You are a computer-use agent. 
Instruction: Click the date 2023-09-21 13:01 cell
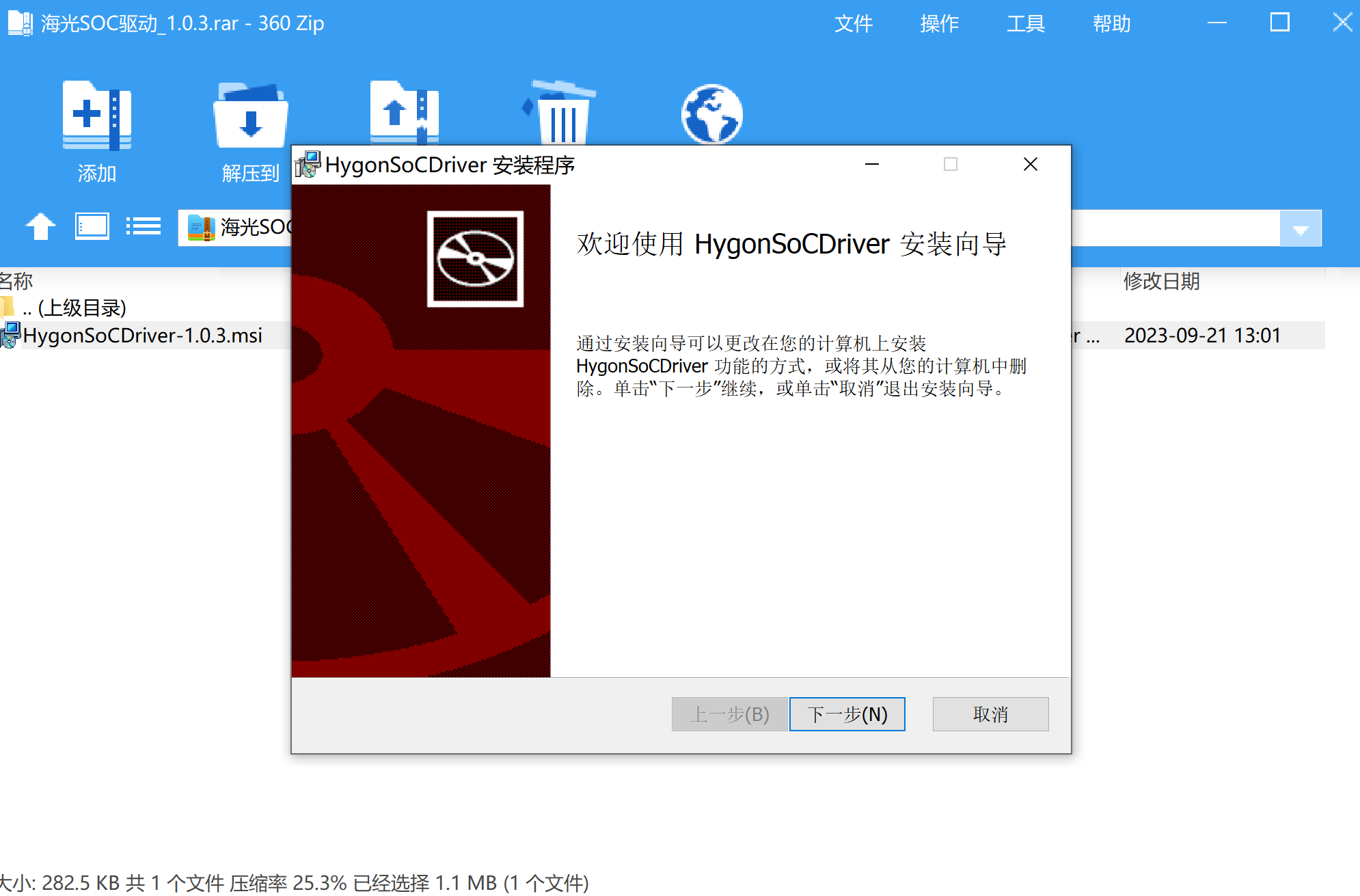coord(1202,335)
